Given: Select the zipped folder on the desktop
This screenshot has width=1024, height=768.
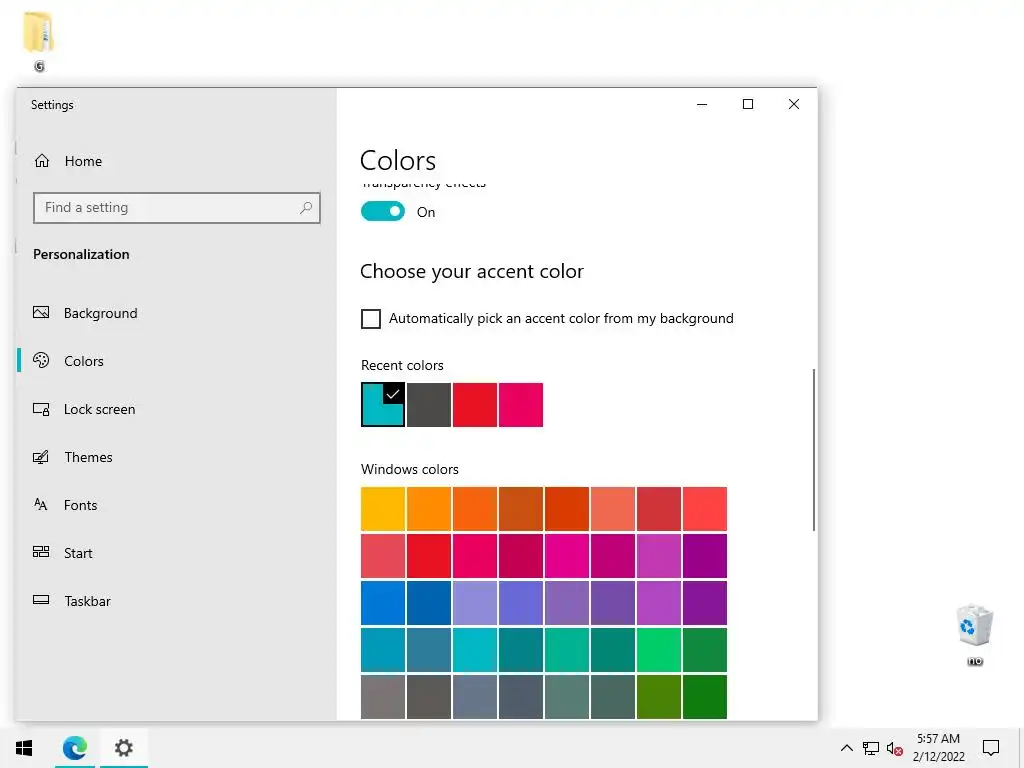Looking at the screenshot, I should coord(39,40).
